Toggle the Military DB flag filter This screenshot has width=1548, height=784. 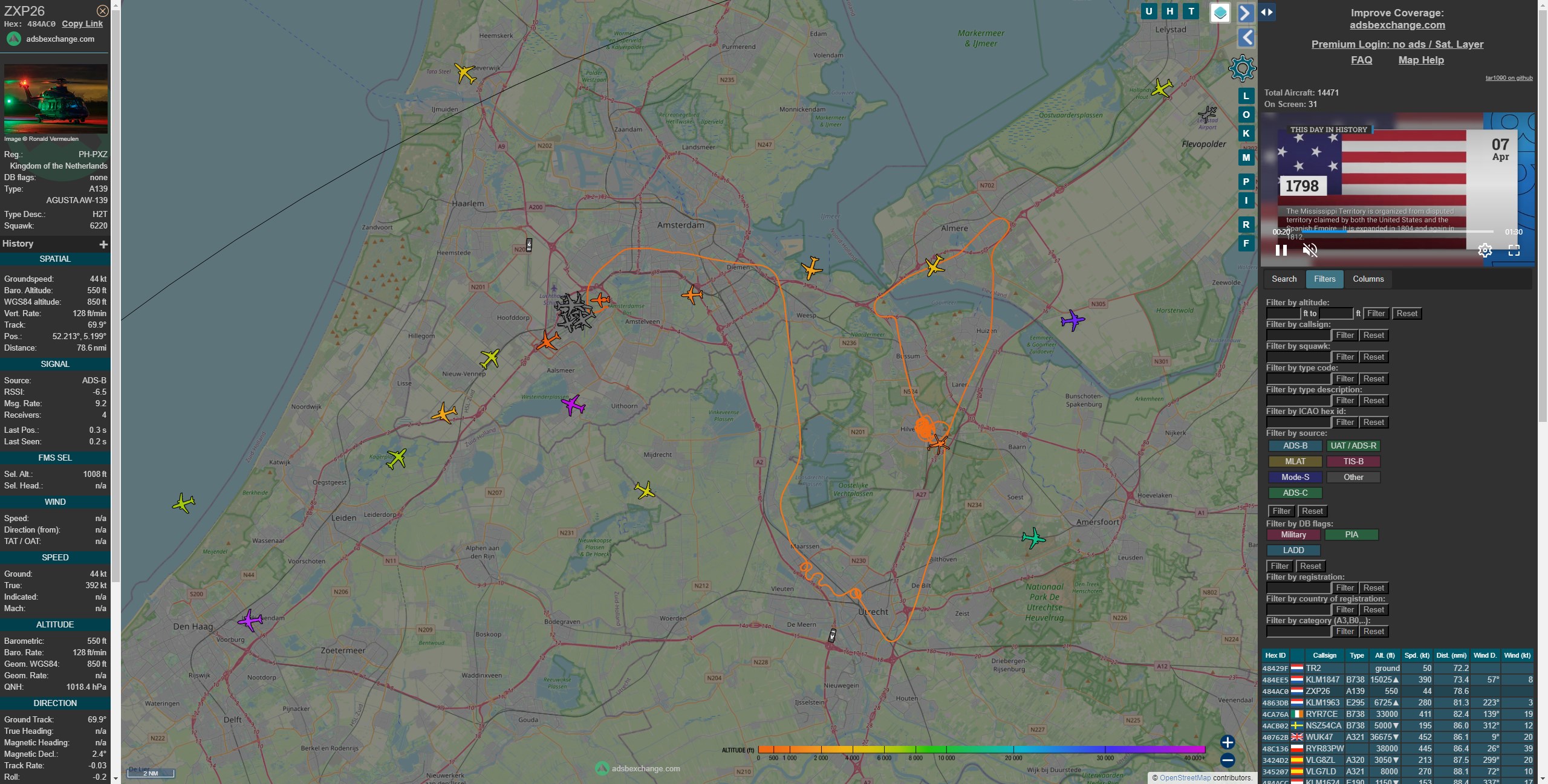(1293, 535)
